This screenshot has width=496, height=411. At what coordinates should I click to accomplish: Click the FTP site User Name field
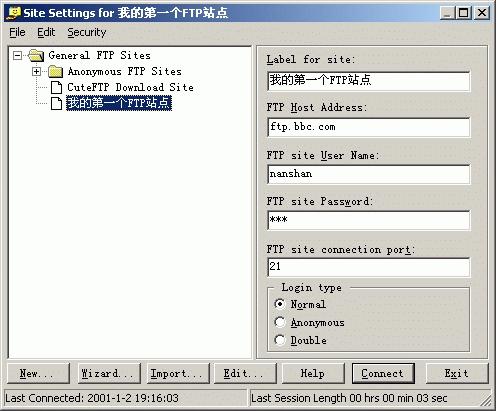(x=369, y=174)
